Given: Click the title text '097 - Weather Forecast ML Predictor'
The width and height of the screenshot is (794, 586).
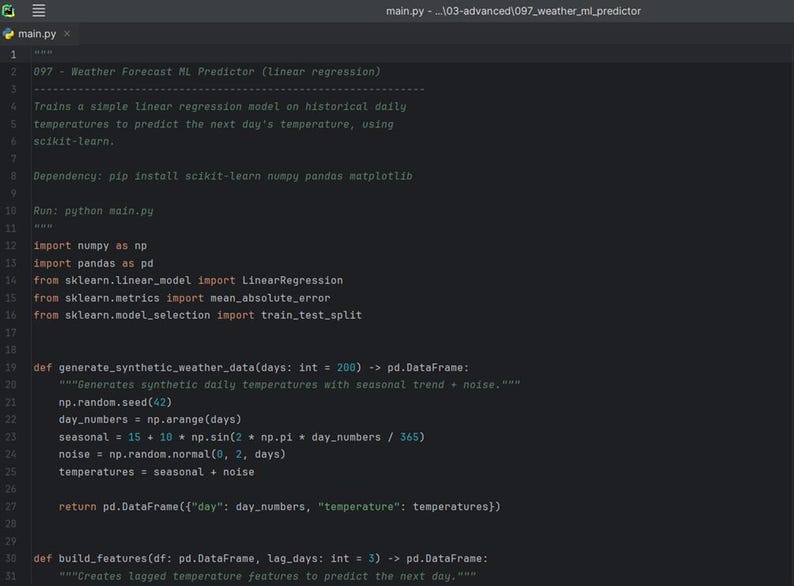Looking at the screenshot, I should (144, 72).
